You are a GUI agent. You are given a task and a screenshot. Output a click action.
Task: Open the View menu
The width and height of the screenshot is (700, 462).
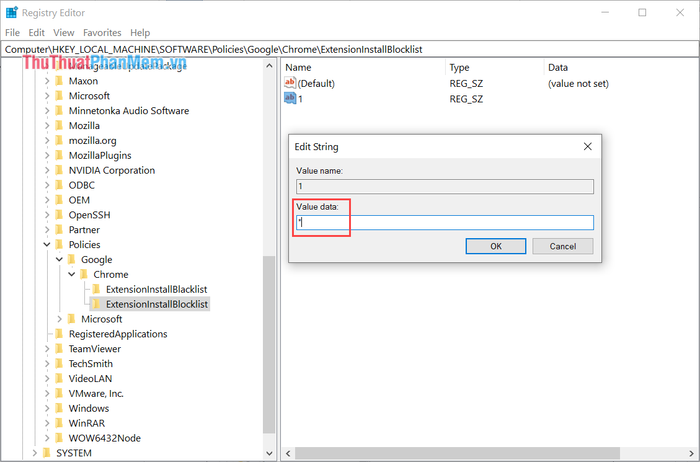click(63, 33)
